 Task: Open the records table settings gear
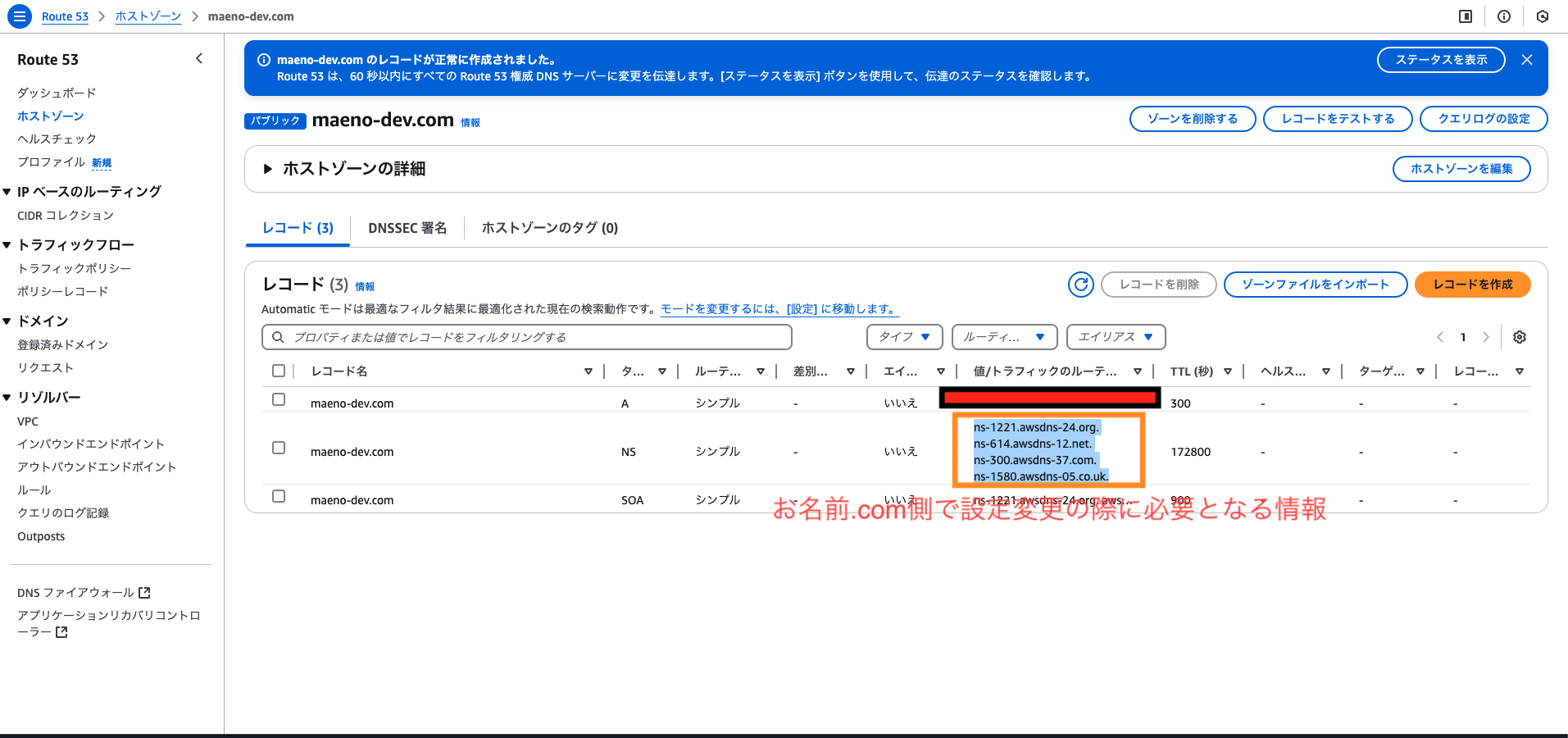(x=1520, y=337)
